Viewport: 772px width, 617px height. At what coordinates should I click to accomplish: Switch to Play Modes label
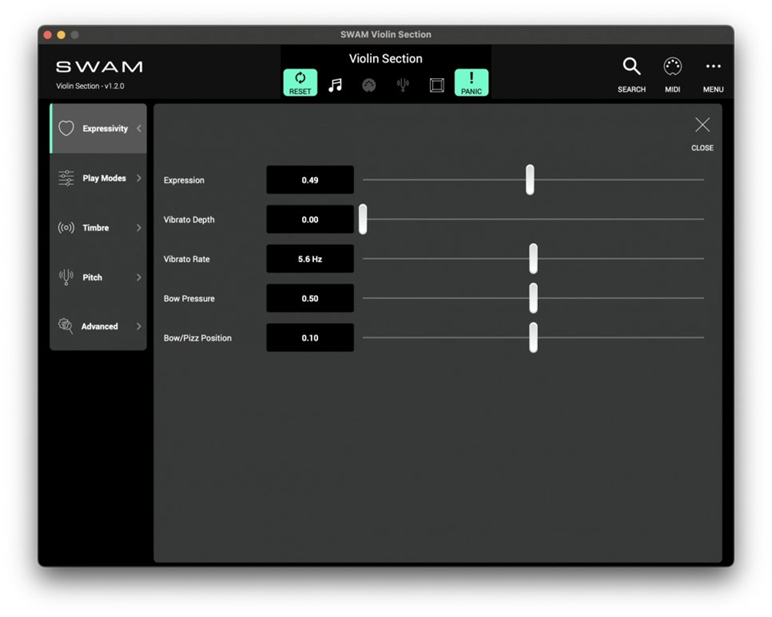click(104, 178)
